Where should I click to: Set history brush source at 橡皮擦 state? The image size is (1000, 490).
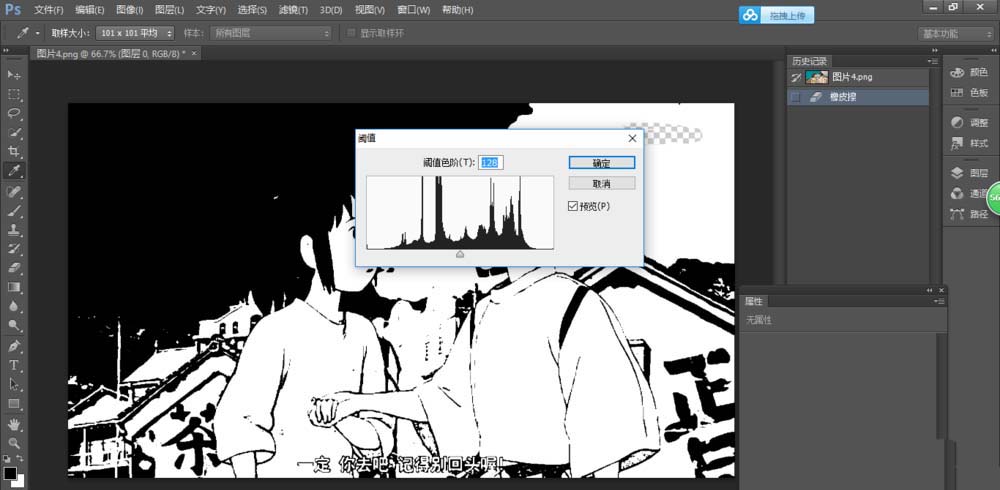[x=795, y=97]
